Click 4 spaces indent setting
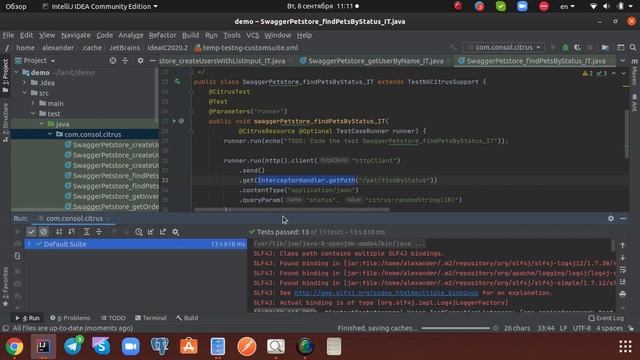This screenshot has height=360, width=640. pos(609,328)
